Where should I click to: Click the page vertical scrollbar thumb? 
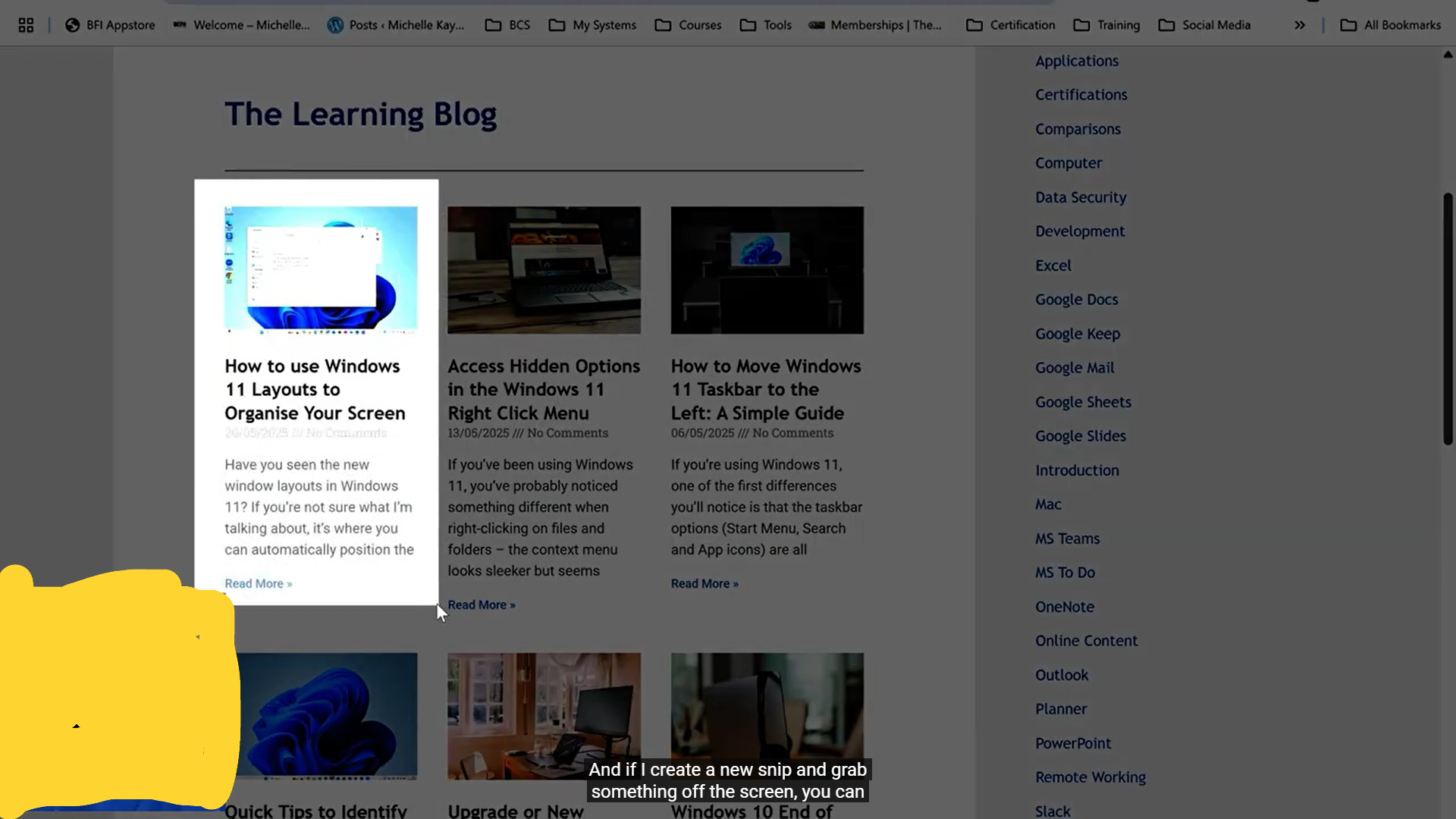click(x=1448, y=318)
